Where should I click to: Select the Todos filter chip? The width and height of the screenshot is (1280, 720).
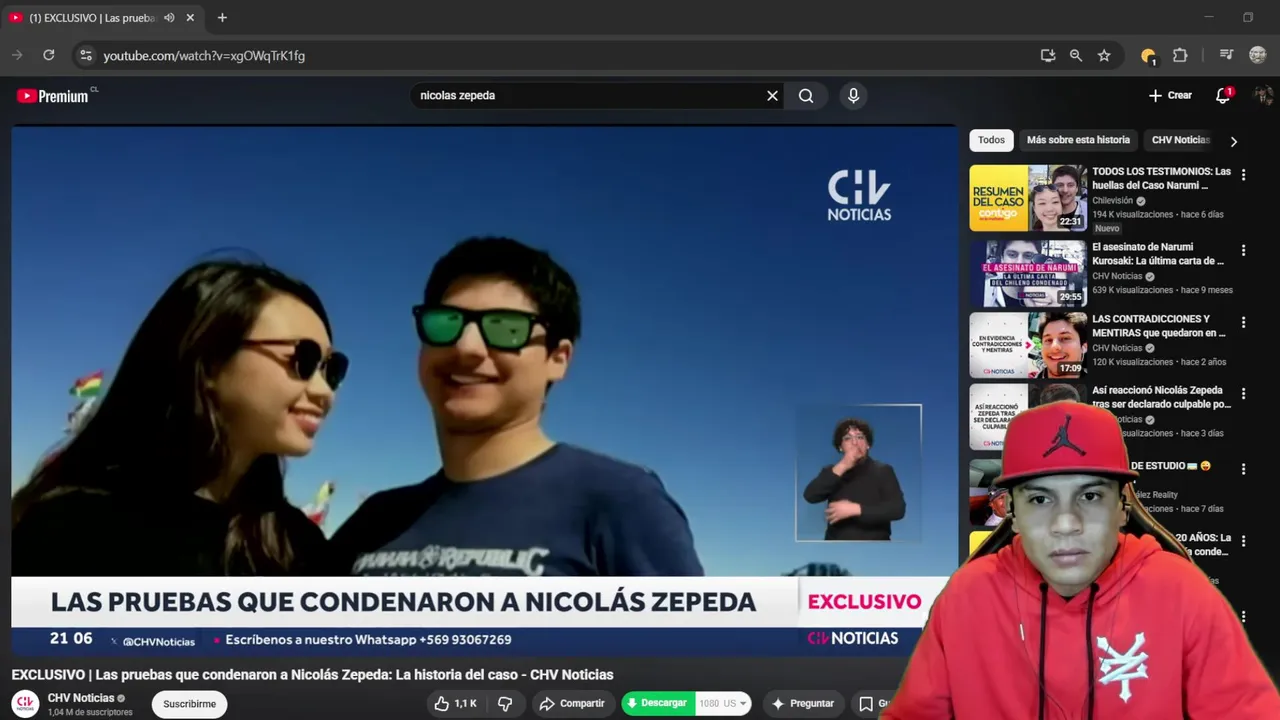pyautogui.click(x=991, y=140)
